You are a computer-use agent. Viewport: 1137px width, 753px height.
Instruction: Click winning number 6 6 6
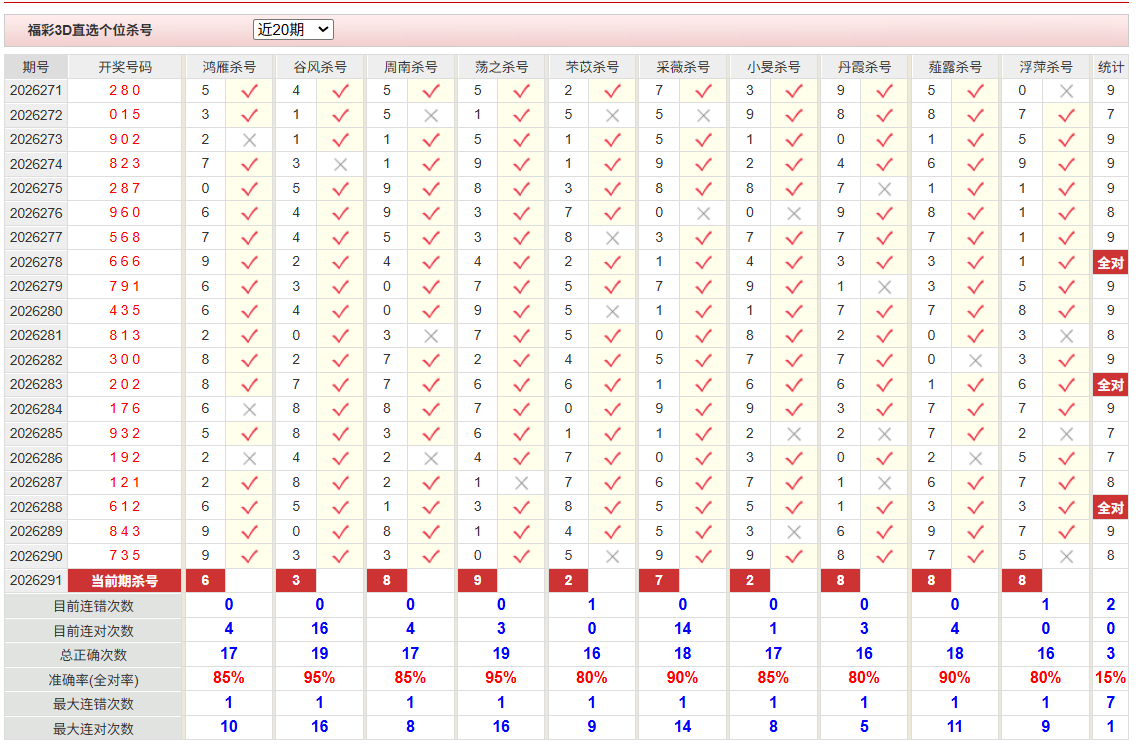(x=125, y=262)
